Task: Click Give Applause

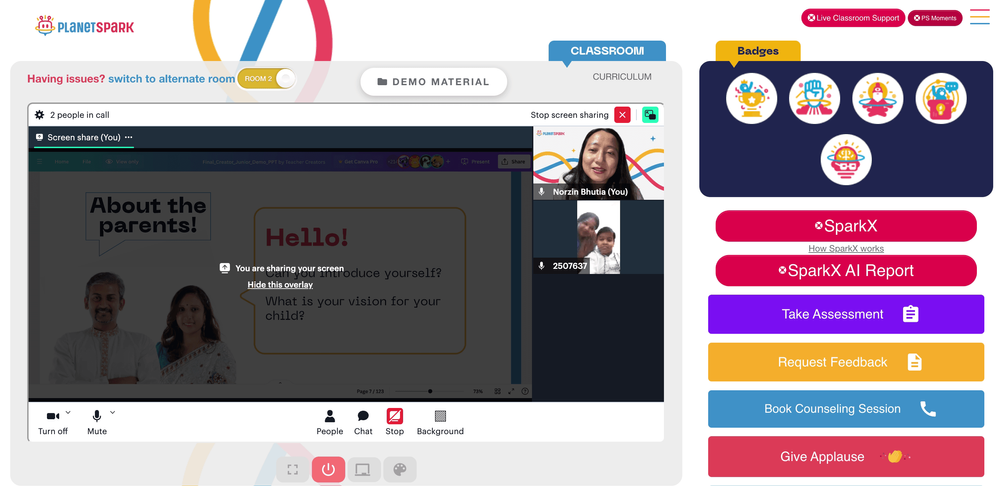Action: tap(846, 457)
